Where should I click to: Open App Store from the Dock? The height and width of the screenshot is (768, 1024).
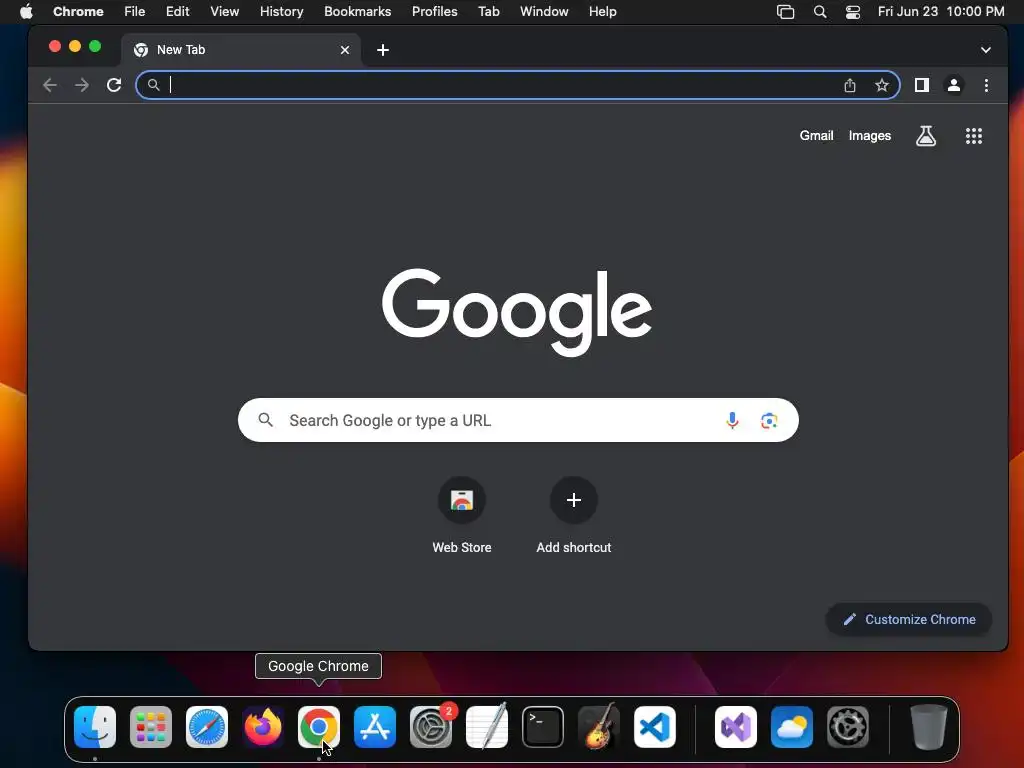point(375,727)
